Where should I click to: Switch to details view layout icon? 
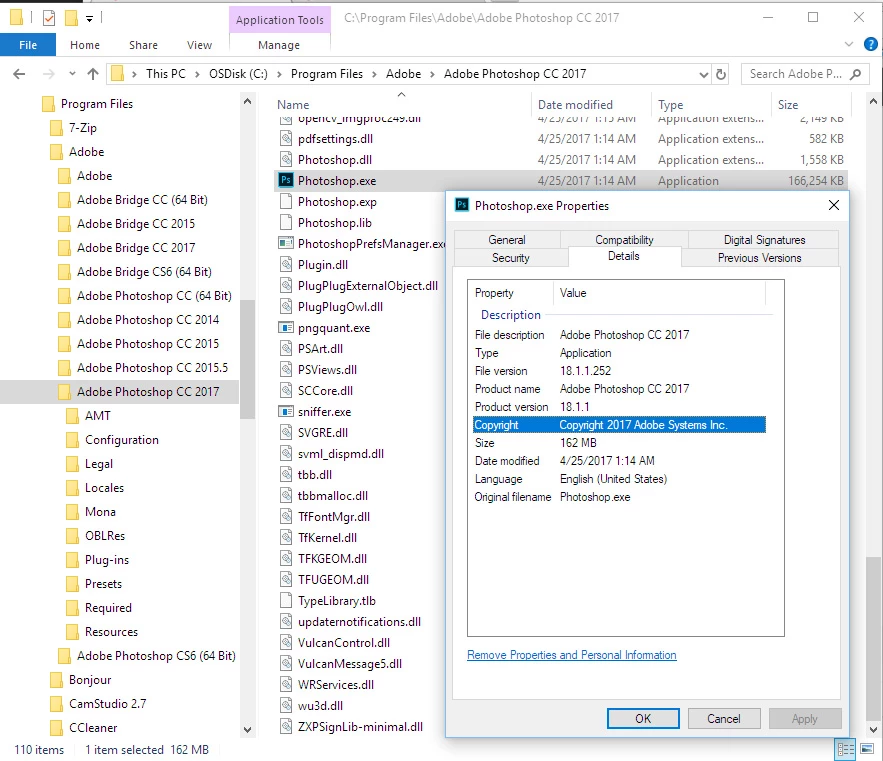click(x=846, y=749)
